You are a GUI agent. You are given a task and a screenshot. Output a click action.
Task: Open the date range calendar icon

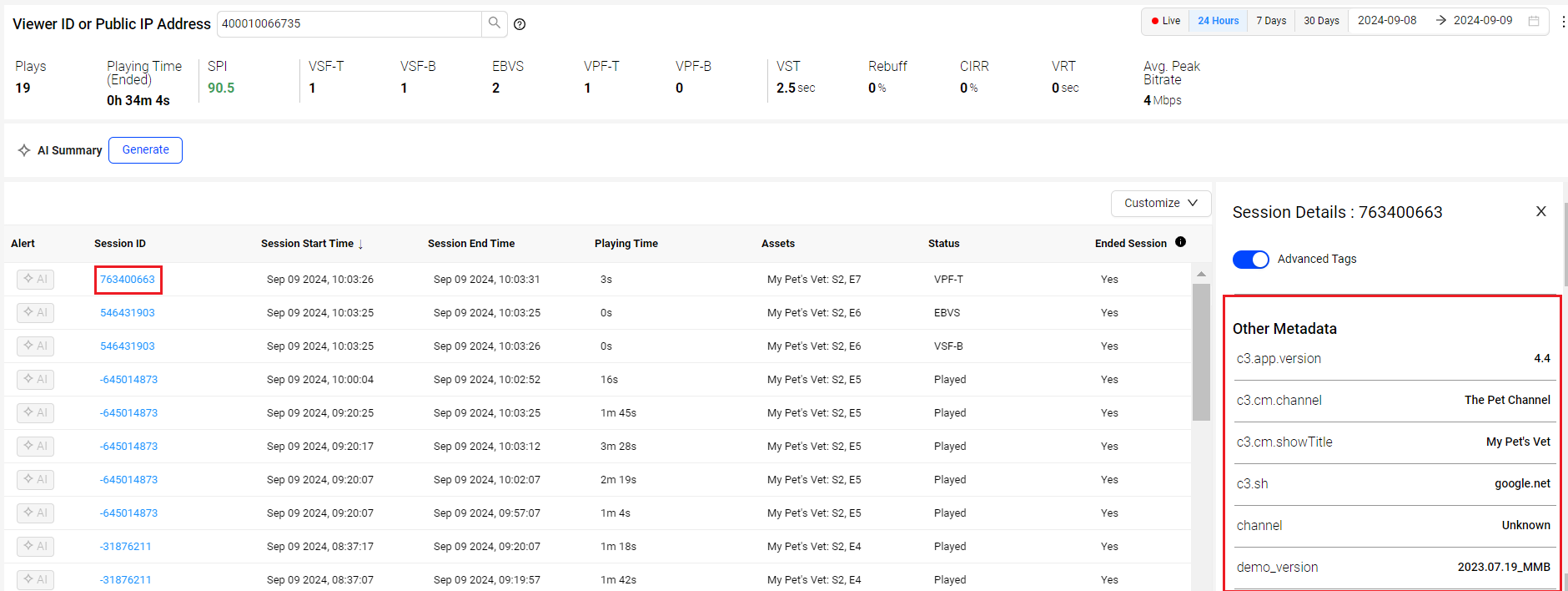point(1534,21)
